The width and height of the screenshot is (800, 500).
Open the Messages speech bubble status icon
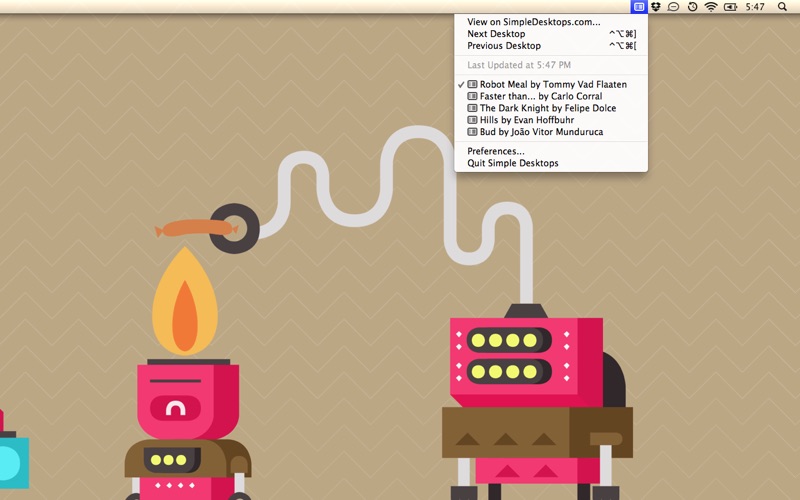673,7
